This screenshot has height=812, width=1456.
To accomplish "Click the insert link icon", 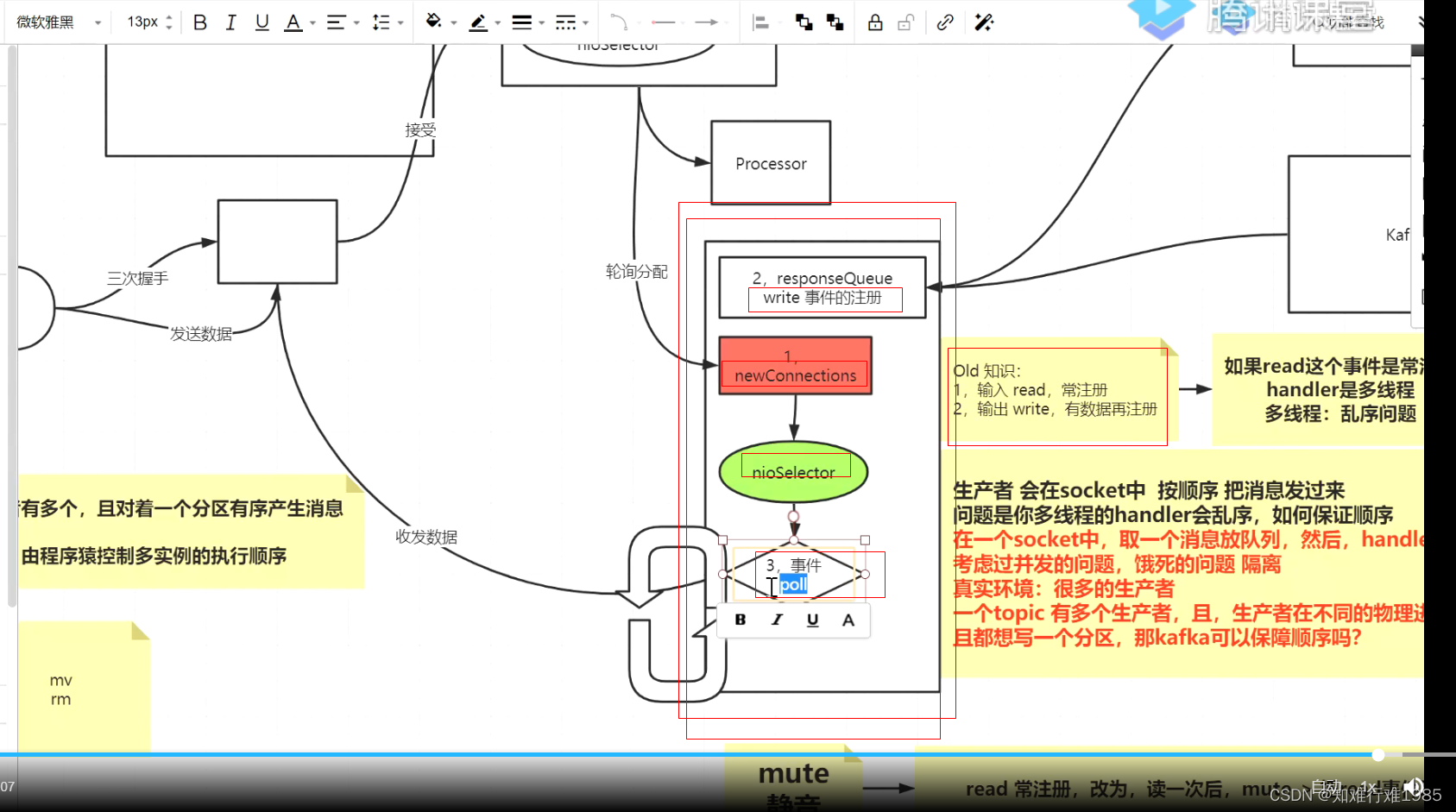I will coord(943,22).
